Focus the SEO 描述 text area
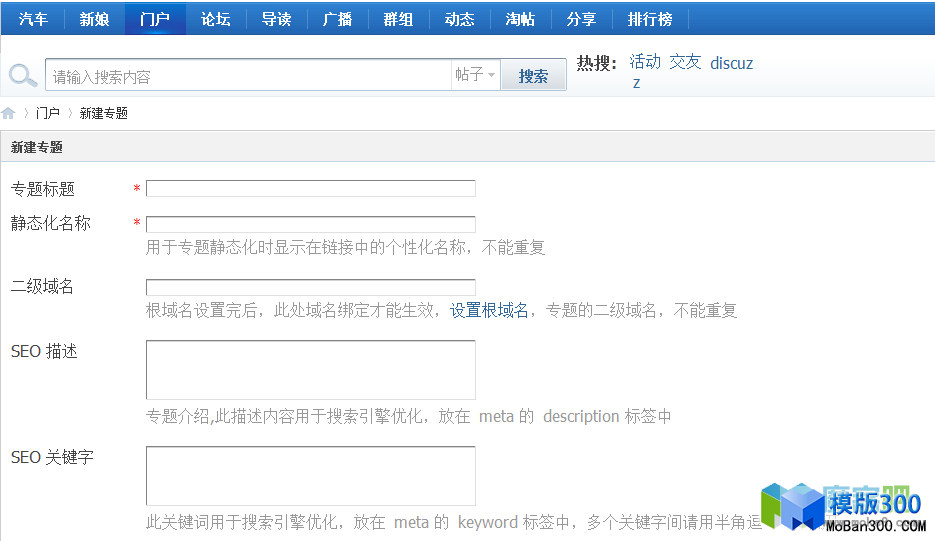Image resolution: width=935 pixels, height=541 pixels. [x=311, y=370]
